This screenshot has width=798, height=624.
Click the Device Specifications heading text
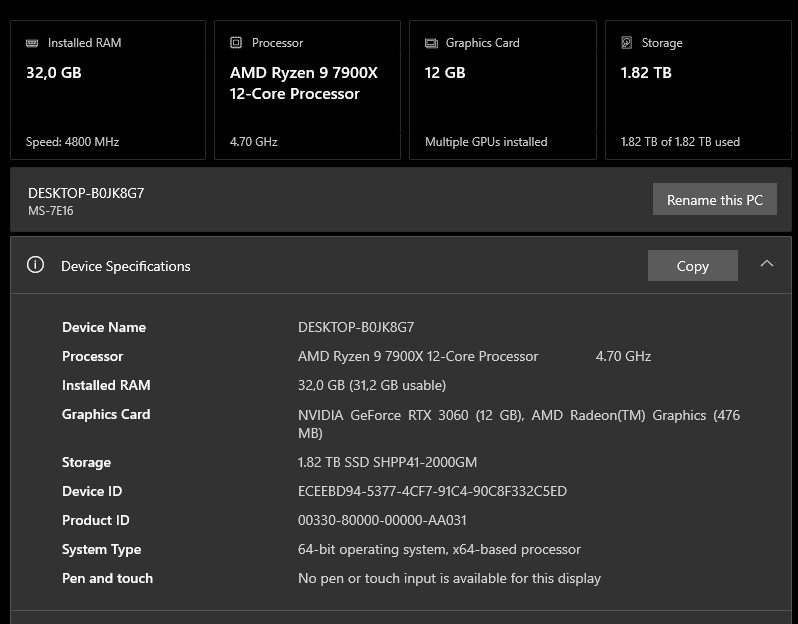coord(126,266)
